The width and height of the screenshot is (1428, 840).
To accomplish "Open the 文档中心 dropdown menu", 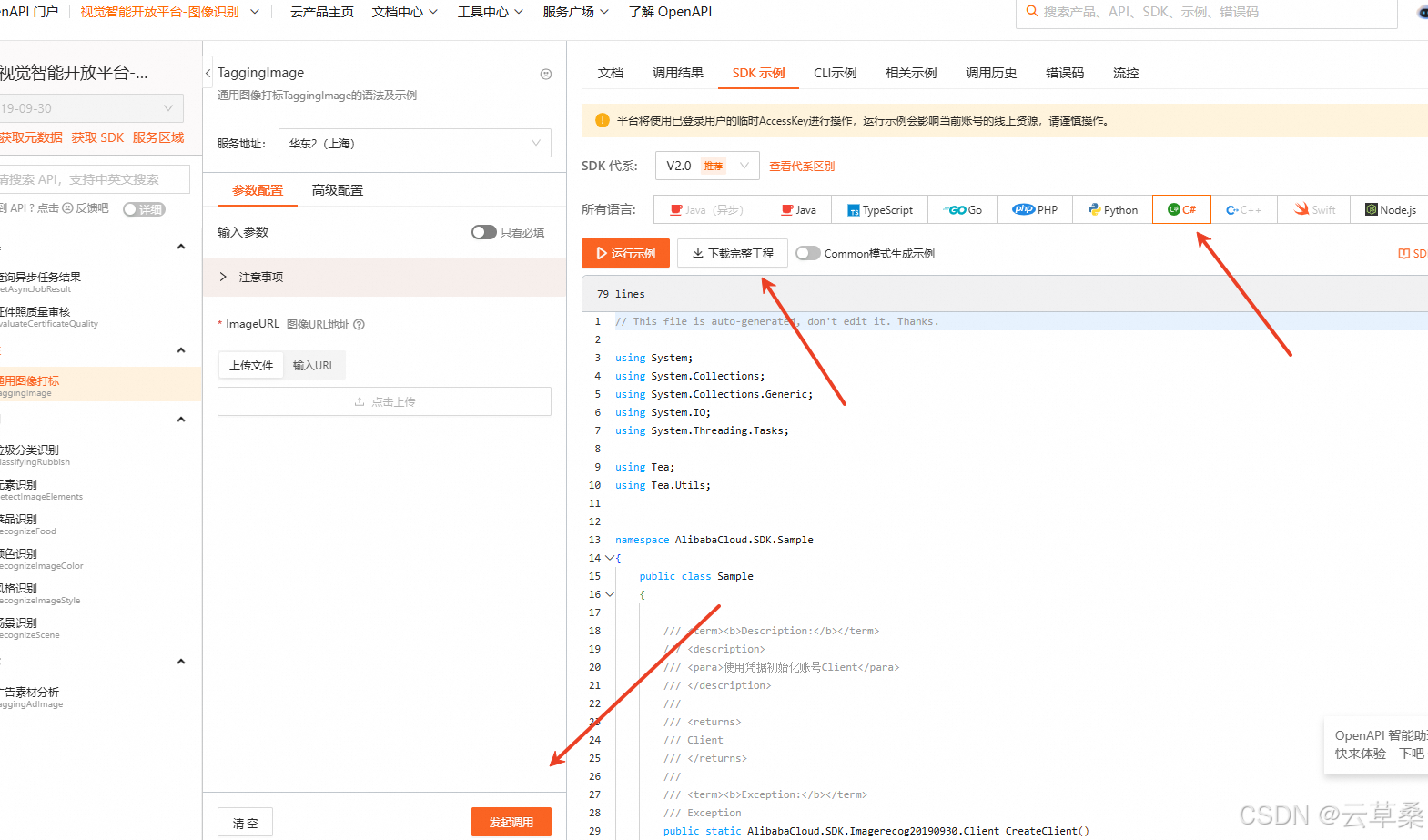I will (x=404, y=12).
